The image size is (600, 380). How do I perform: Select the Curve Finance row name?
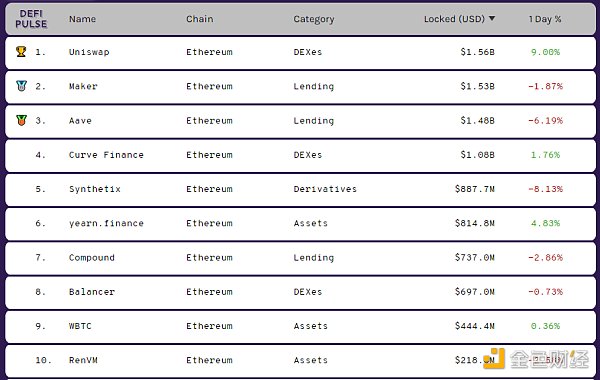(x=106, y=155)
